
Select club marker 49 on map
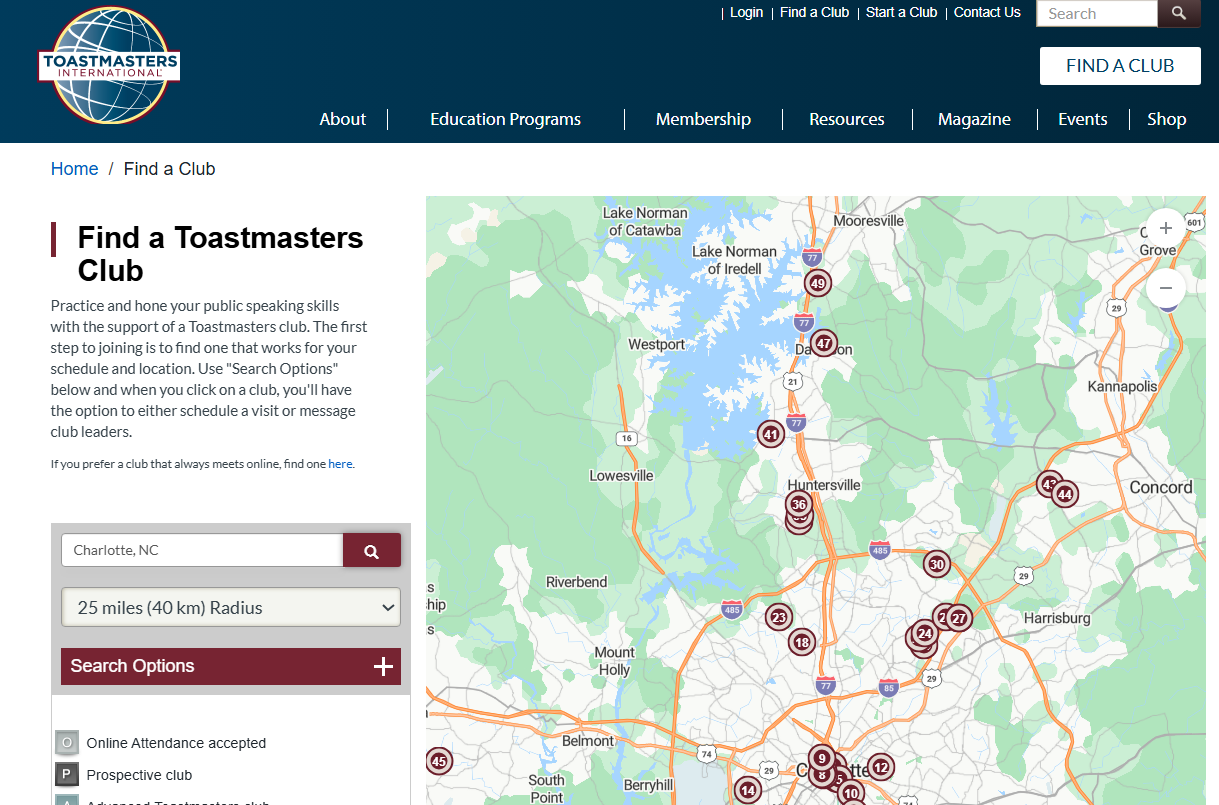click(818, 283)
